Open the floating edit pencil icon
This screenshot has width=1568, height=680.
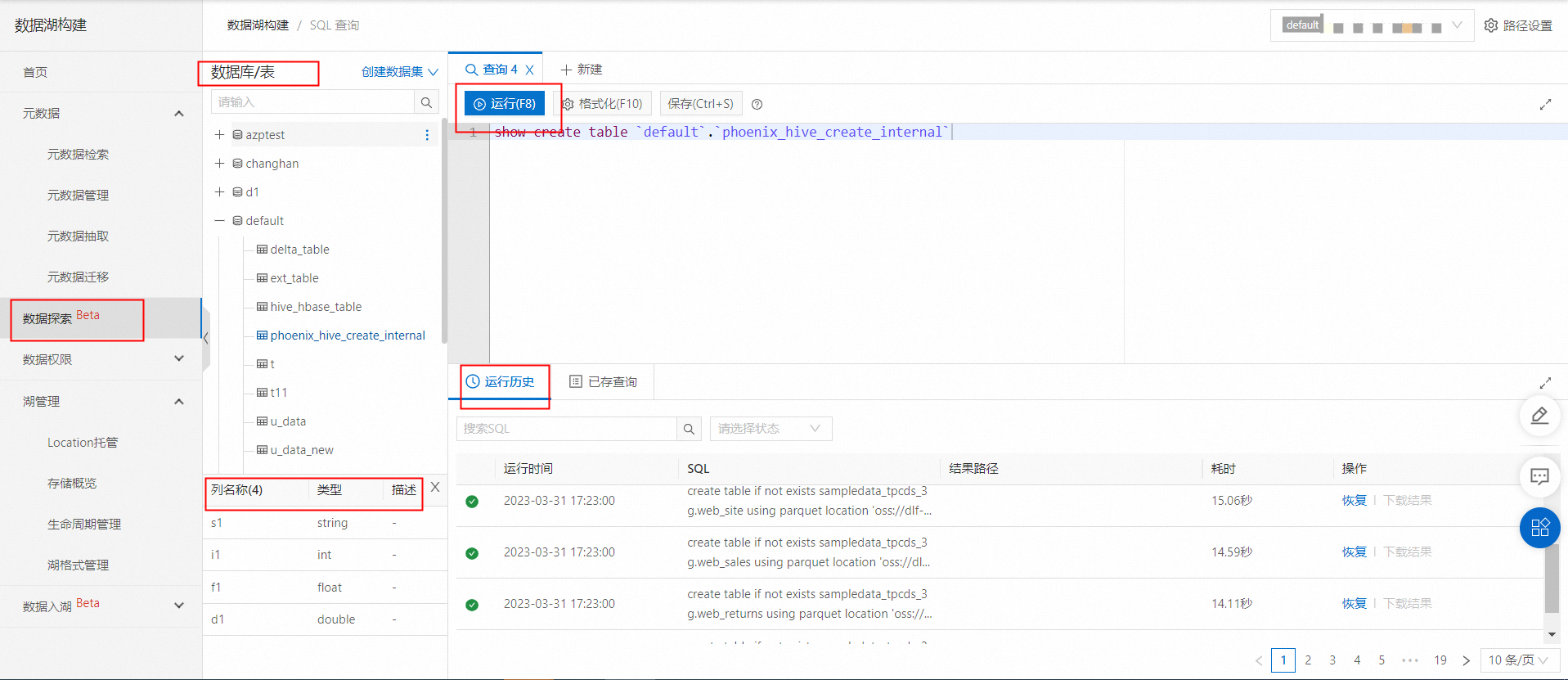1539,416
